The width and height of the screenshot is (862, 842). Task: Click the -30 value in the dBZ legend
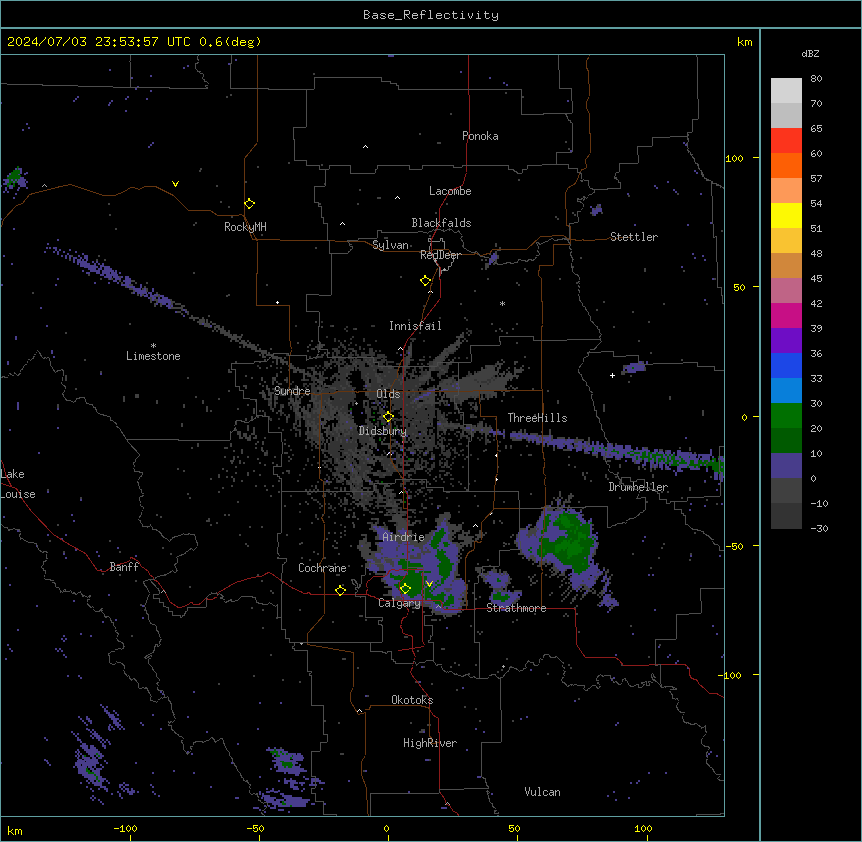click(819, 529)
